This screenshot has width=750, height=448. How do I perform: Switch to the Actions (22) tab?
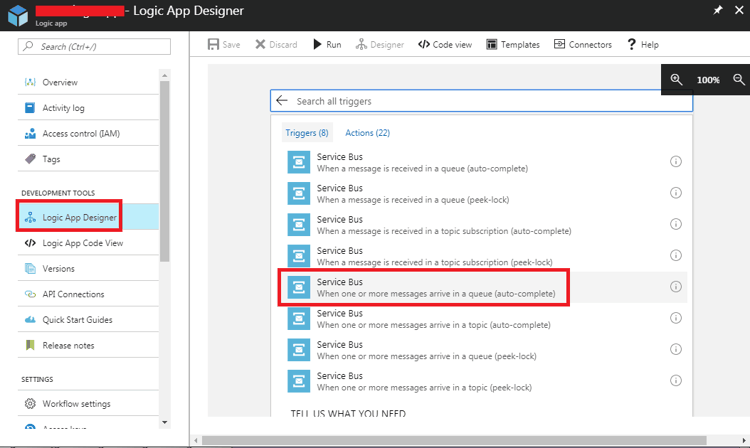367,133
